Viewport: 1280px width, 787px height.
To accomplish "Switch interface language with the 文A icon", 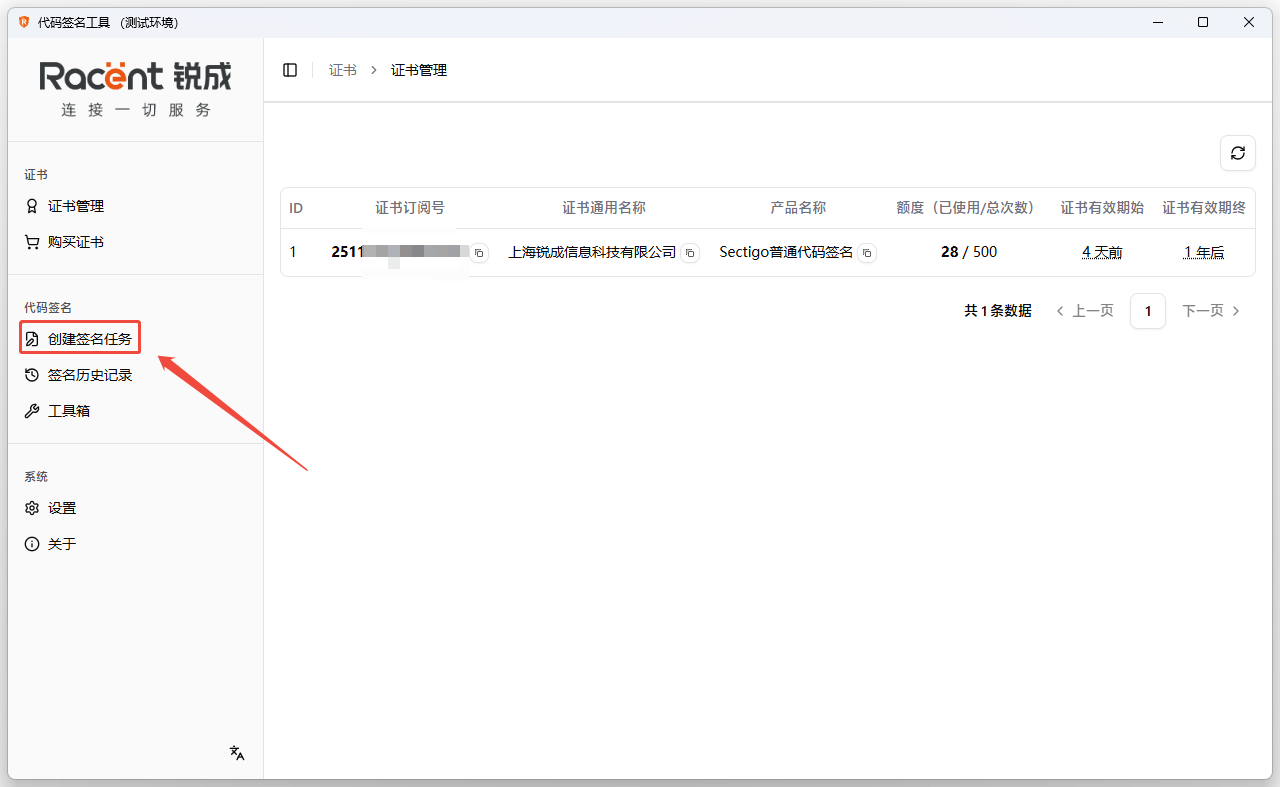I will tap(236, 752).
